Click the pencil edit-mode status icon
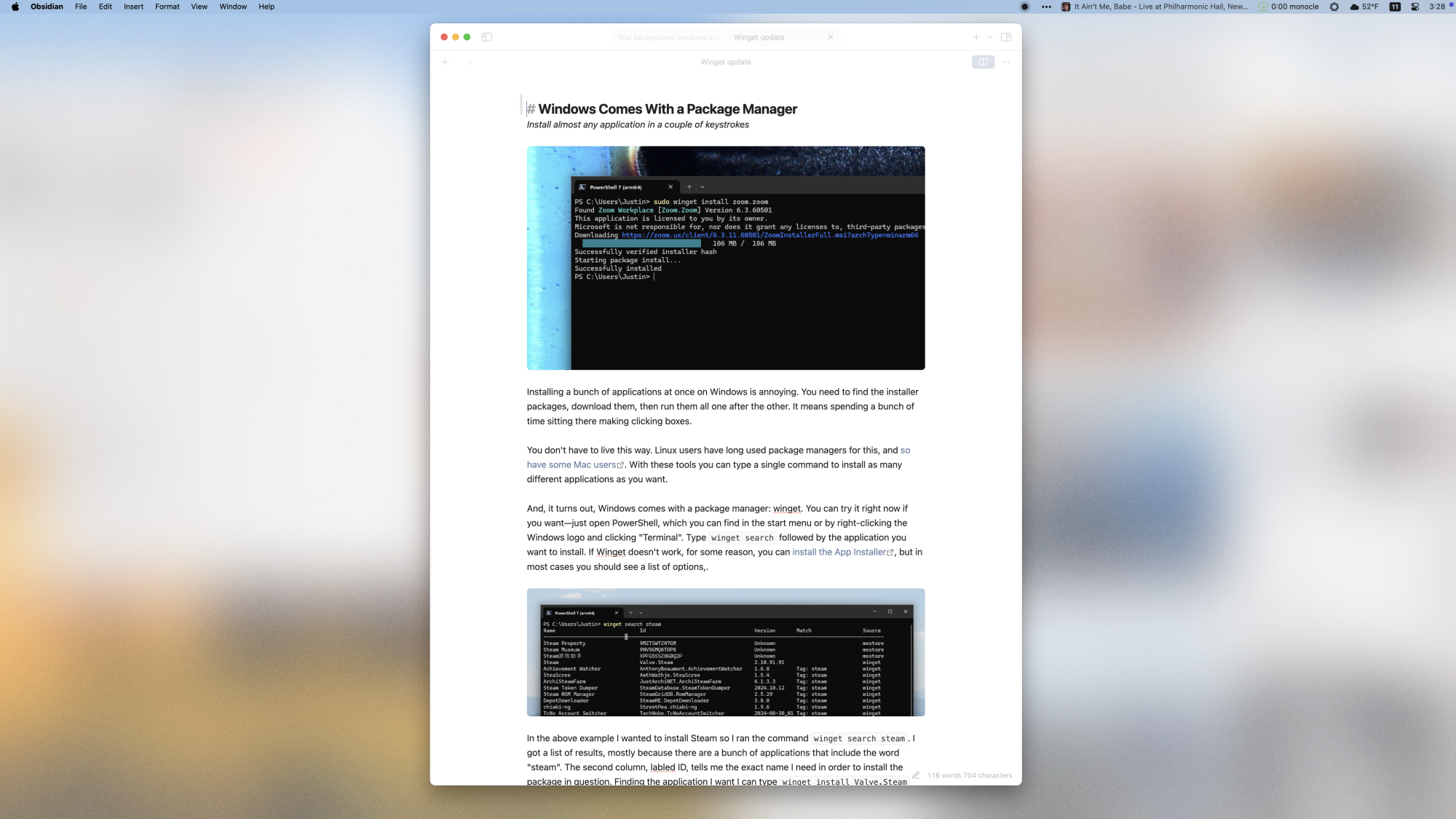Image resolution: width=1456 pixels, height=819 pixels. tap(916, 775)
